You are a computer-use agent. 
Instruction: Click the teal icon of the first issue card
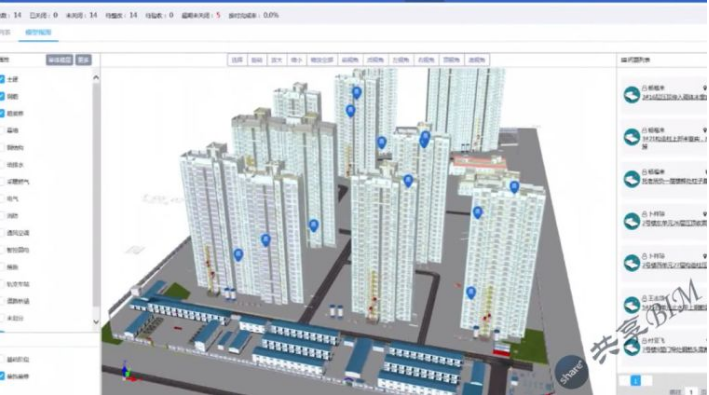click(x=632, y=95)
